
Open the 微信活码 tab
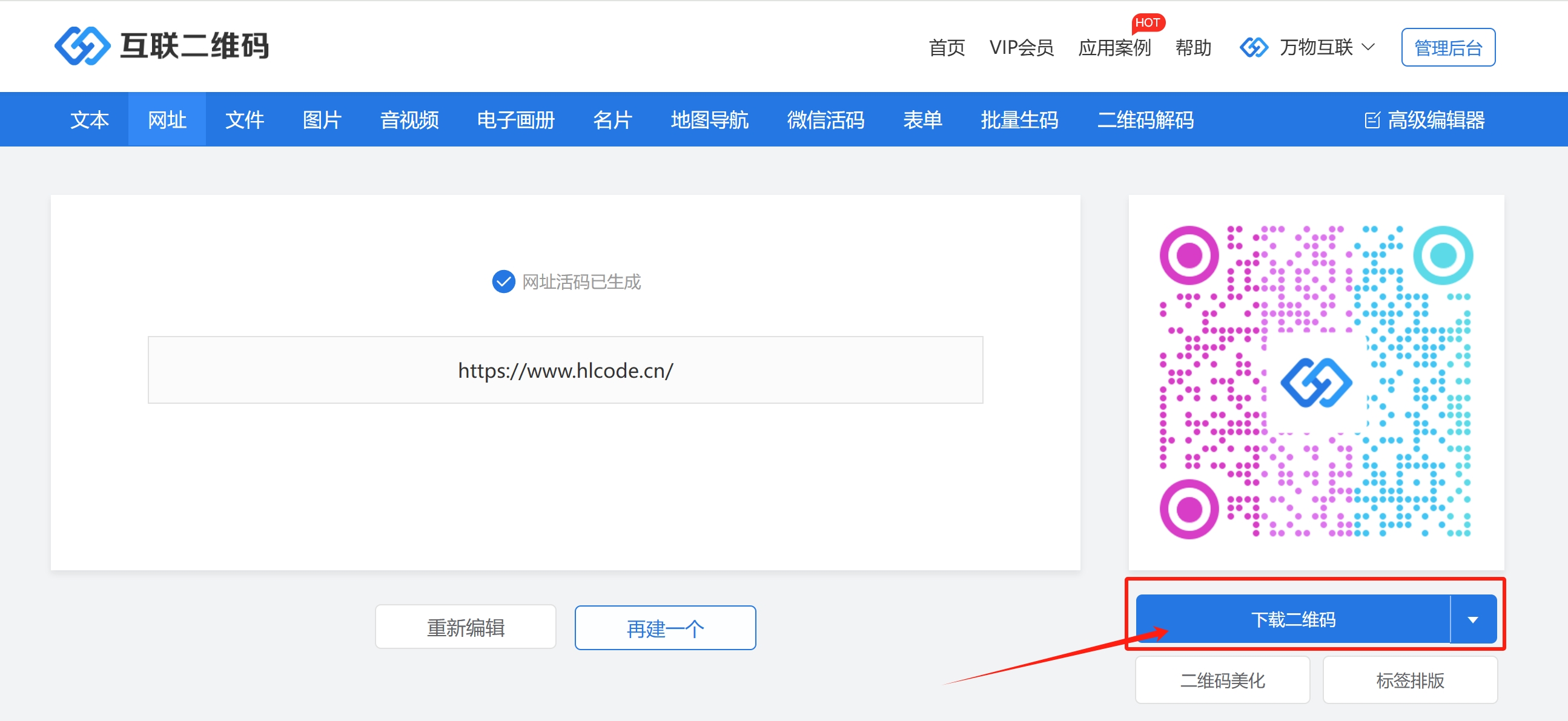click(x=825, y=120)
